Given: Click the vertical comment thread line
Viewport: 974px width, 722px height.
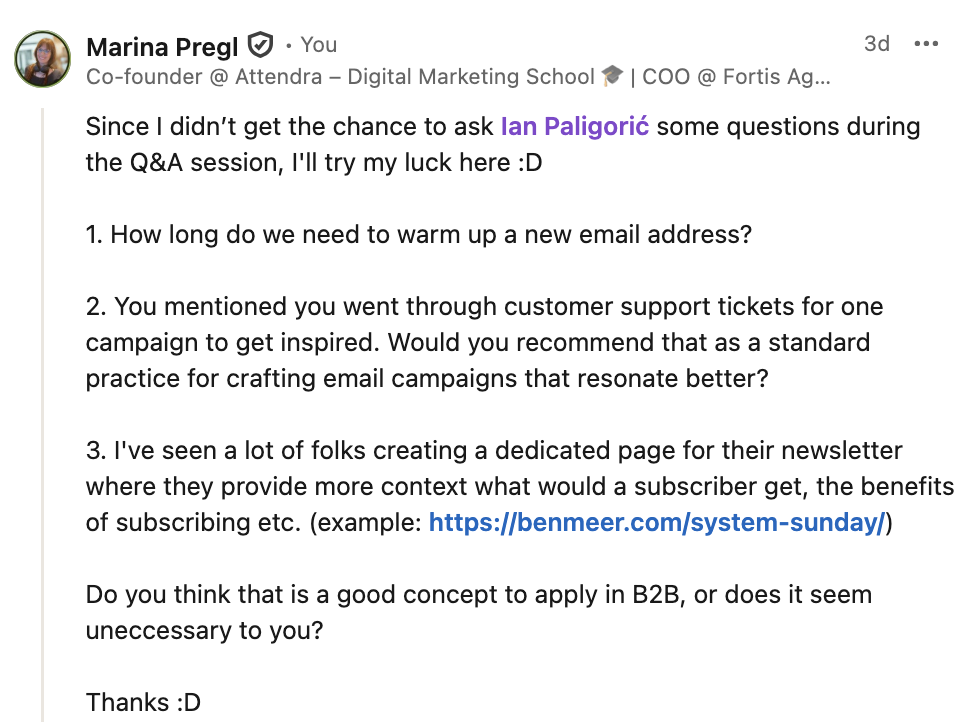Looking at the screenshot, I should 42,400.
